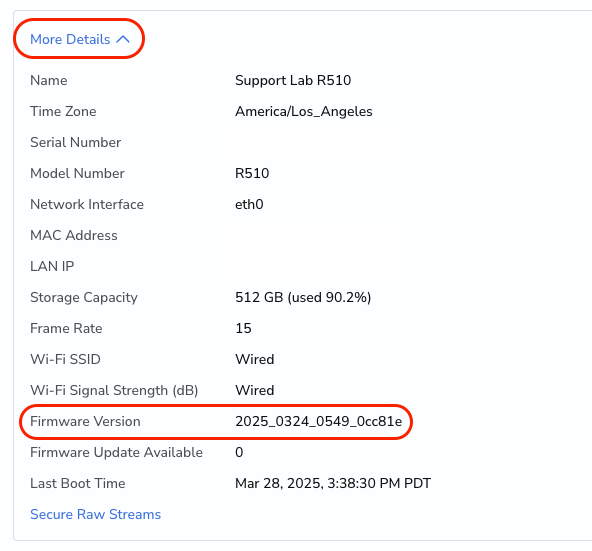Click the Support Lab R510 name value
592x551 pixels.
point(293,80)
